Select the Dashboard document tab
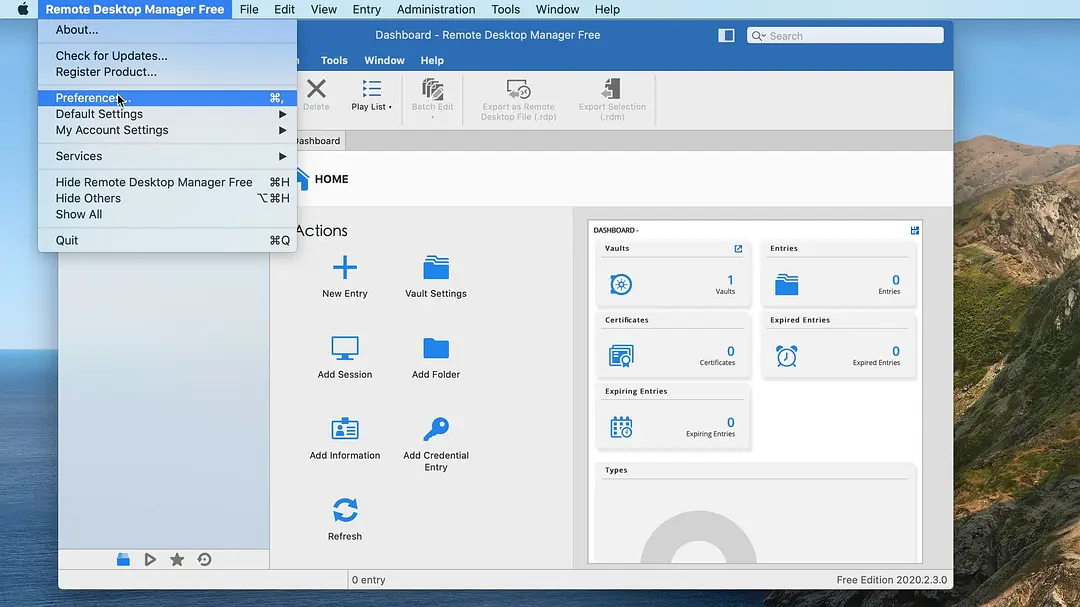This screenshot has height=607, width=1080. click(318, 141)
